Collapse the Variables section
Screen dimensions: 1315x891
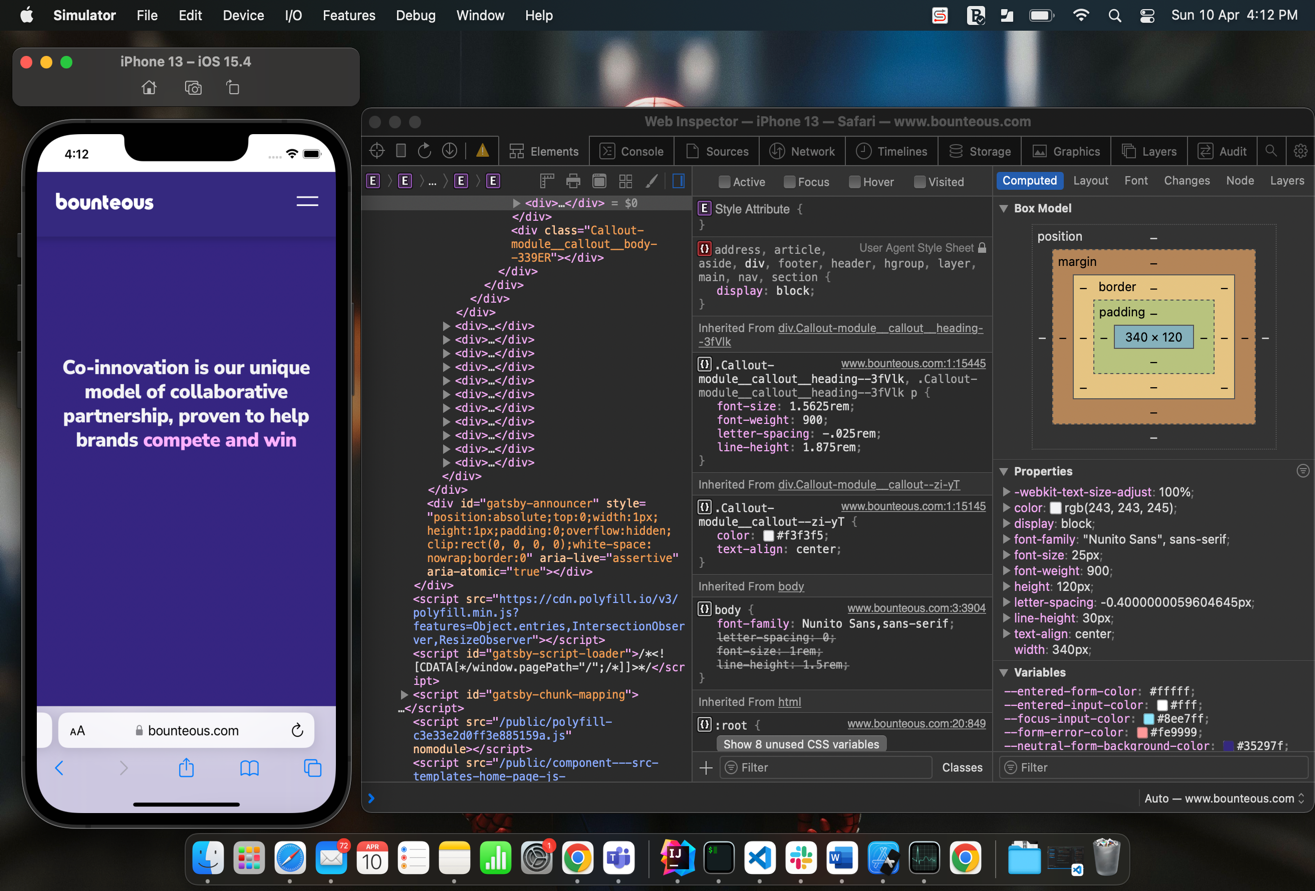coord(1004,673)
